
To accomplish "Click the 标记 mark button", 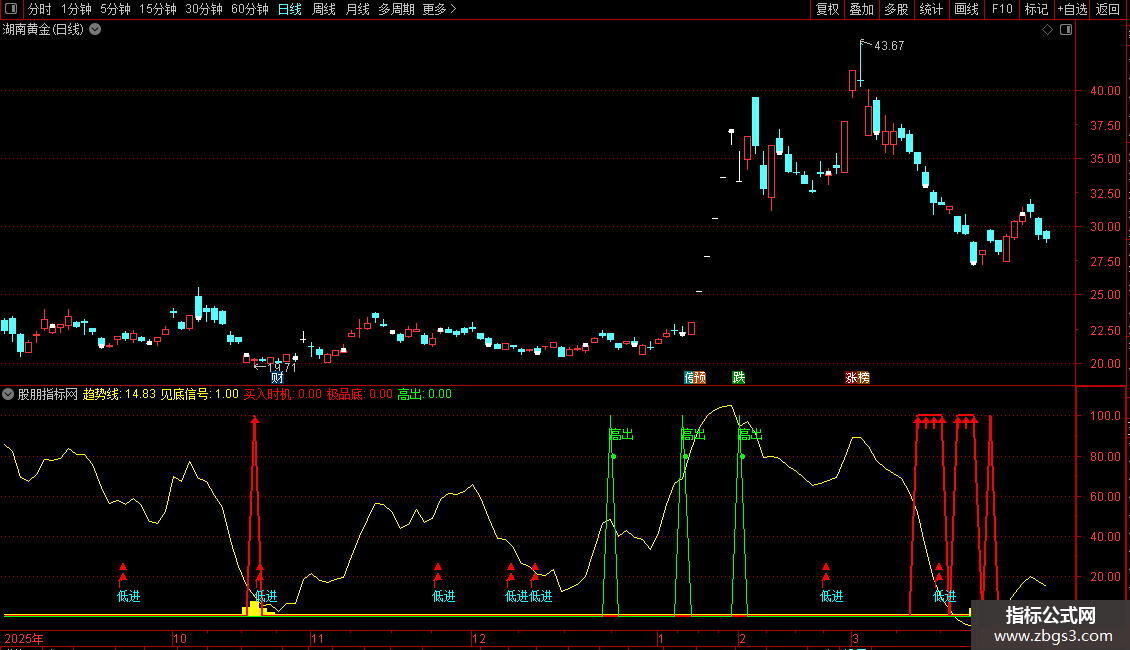I will tap(1036, 9).
